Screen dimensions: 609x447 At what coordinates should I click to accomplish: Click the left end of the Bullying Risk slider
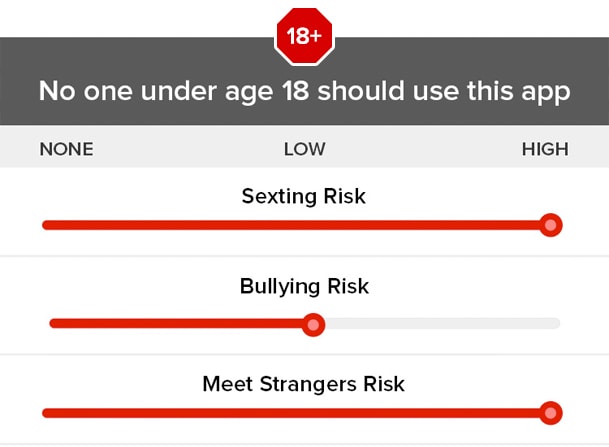click(x=55, y=324)
